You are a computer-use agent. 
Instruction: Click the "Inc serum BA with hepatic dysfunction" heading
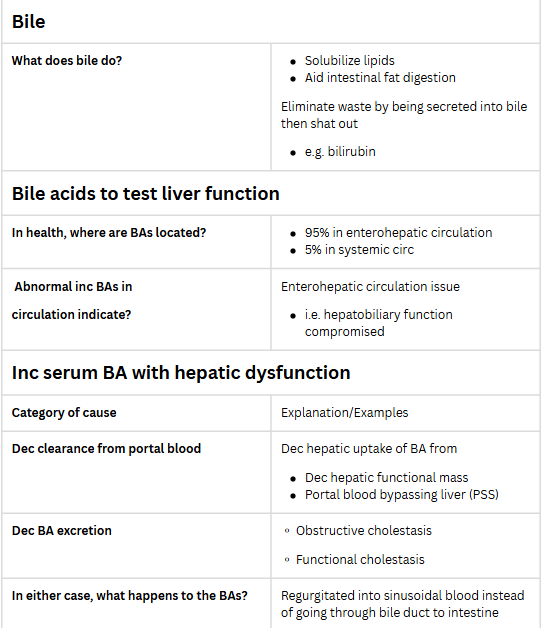coord(181,372)
